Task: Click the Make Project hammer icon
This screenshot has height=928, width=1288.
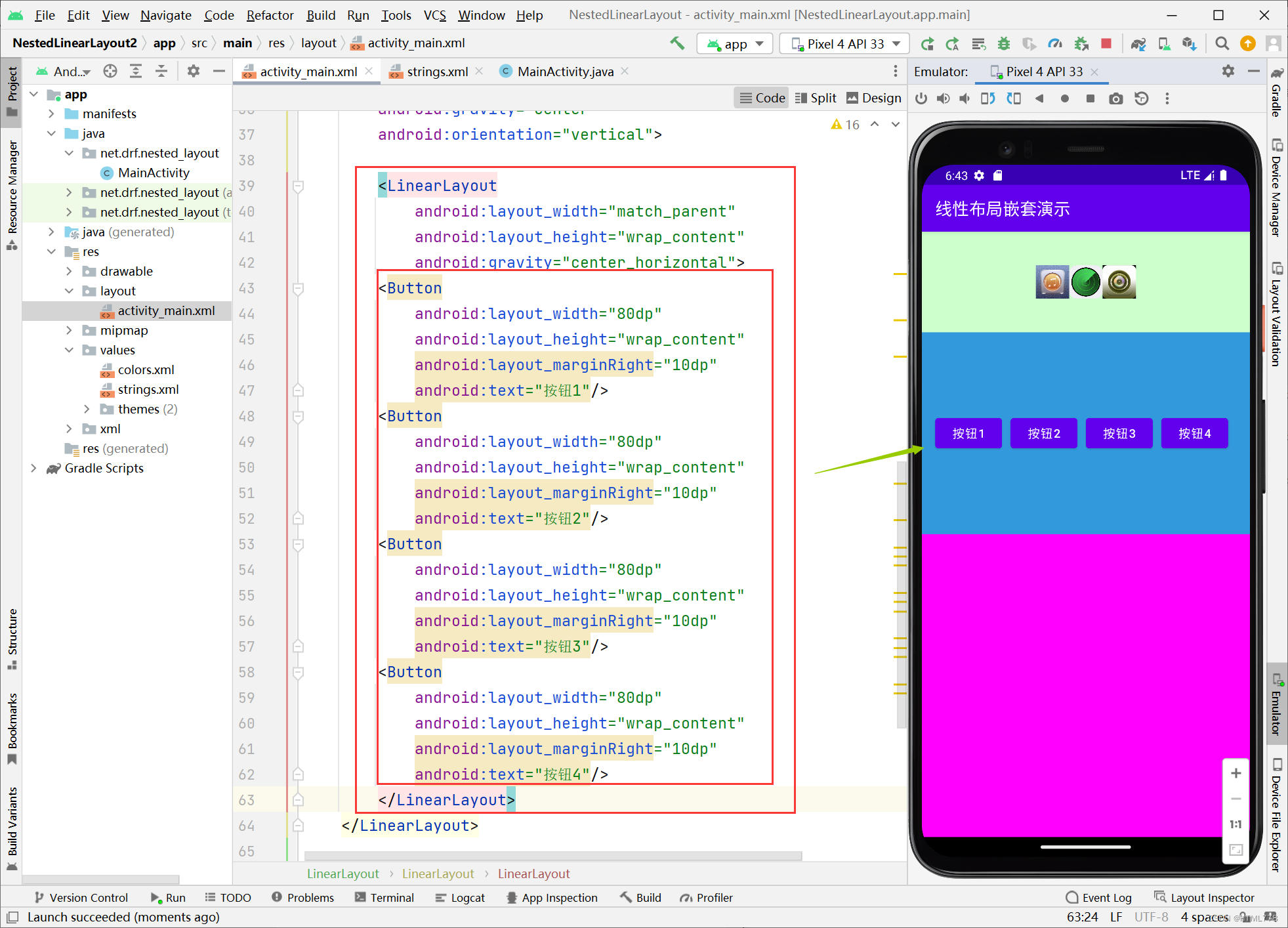Action: click(677, 44)
